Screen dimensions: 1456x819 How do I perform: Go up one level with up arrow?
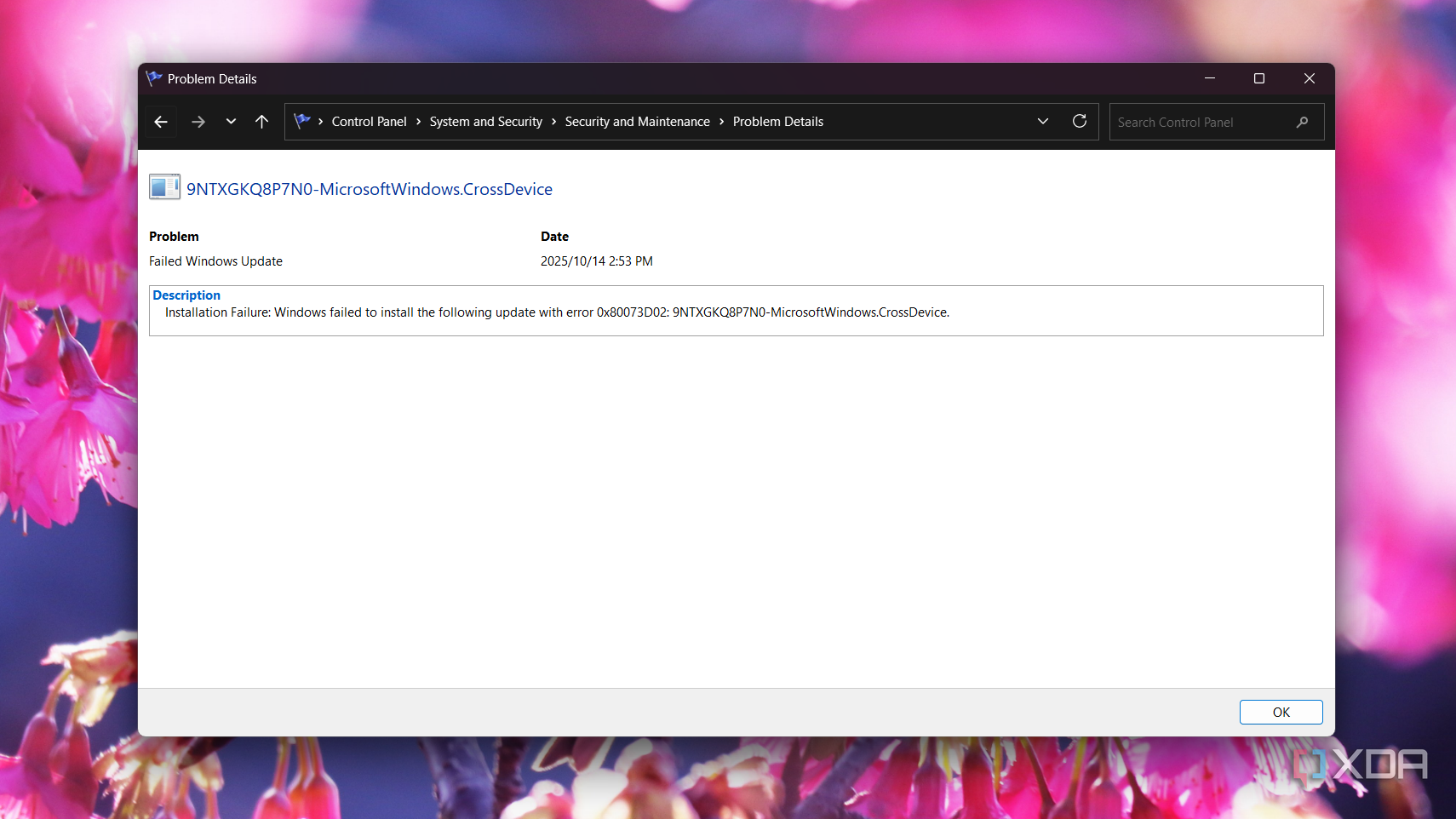(262, 122)
